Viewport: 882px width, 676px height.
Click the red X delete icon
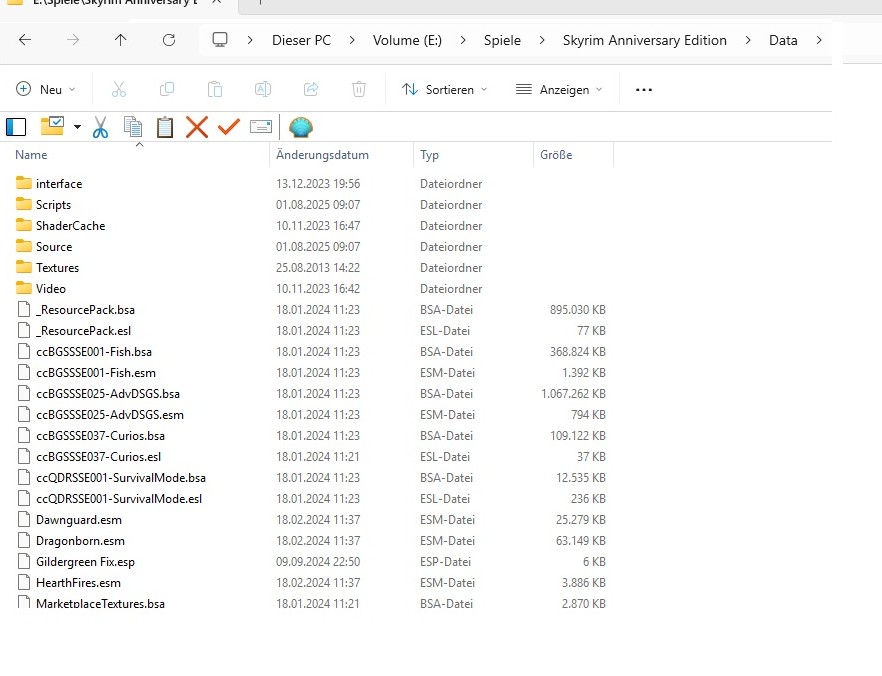click(197, 127)
